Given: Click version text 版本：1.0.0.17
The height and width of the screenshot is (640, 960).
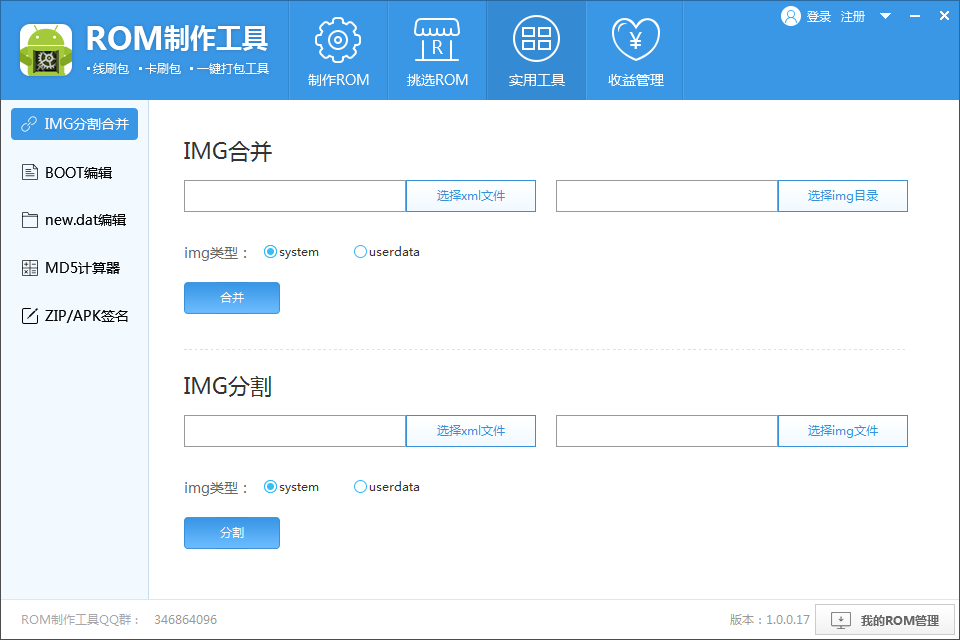Looking at the screenshot, I should (x=770, y=620).
